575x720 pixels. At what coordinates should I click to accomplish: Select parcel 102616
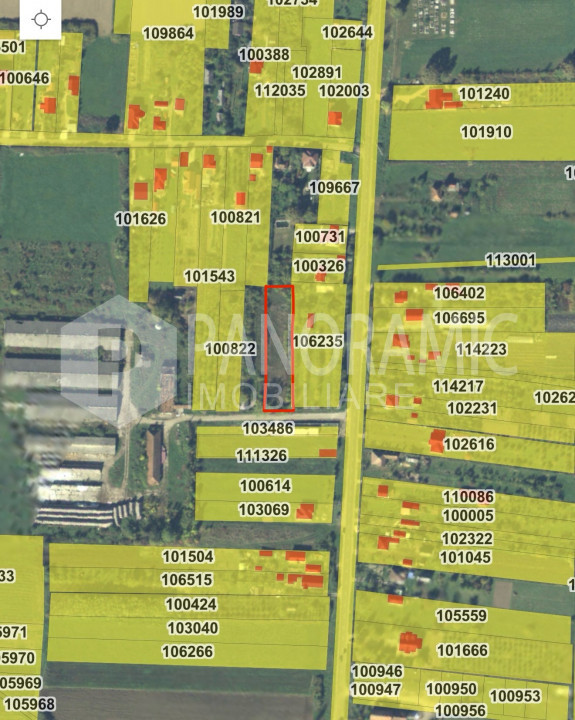pos(469,444)
